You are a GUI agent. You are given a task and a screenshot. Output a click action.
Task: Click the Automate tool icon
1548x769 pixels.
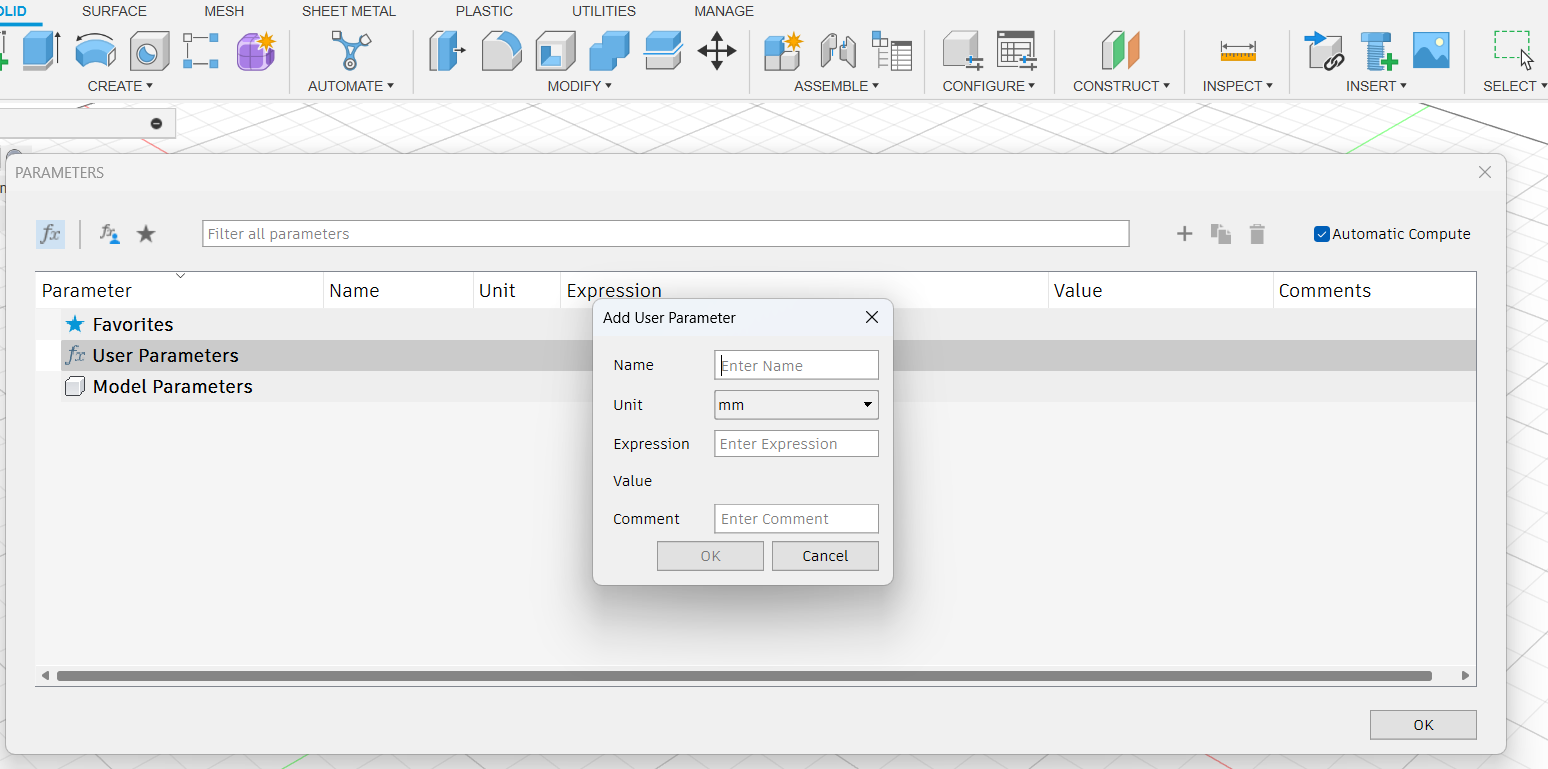pos(351,50)
